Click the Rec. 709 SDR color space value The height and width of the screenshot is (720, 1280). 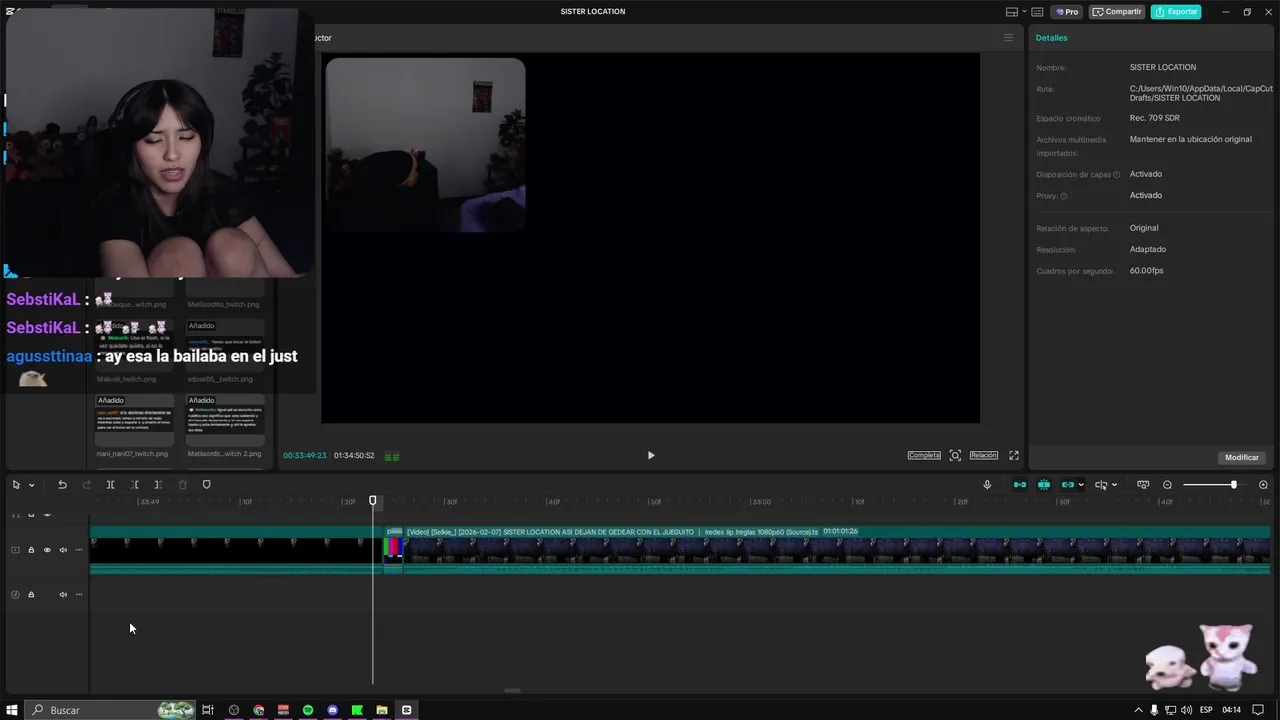point(1155,118)
